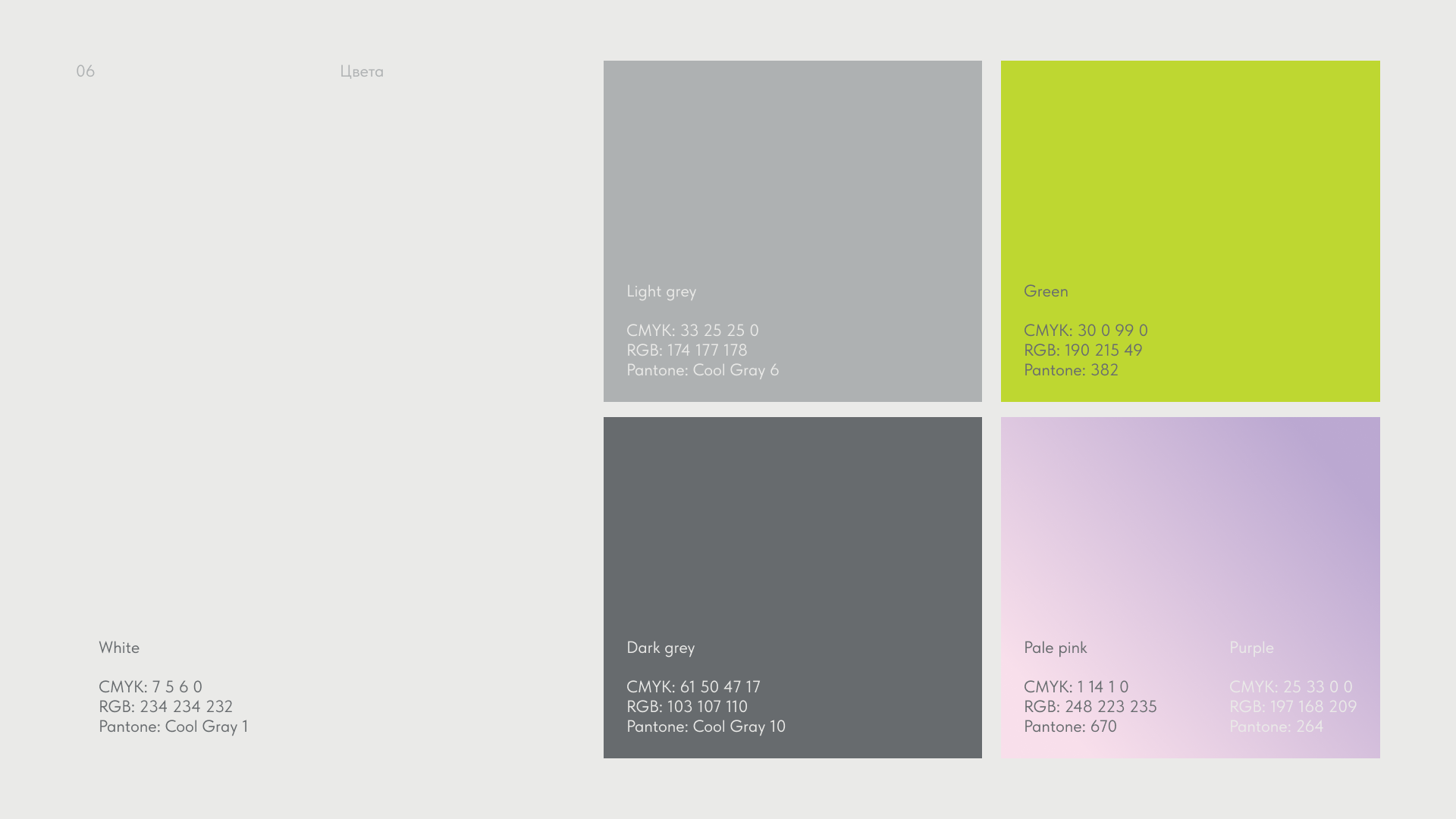Click the RGB: 234 234 232 text
Viewport: 1456px width, 819px height.
click(x=165, y=707)
